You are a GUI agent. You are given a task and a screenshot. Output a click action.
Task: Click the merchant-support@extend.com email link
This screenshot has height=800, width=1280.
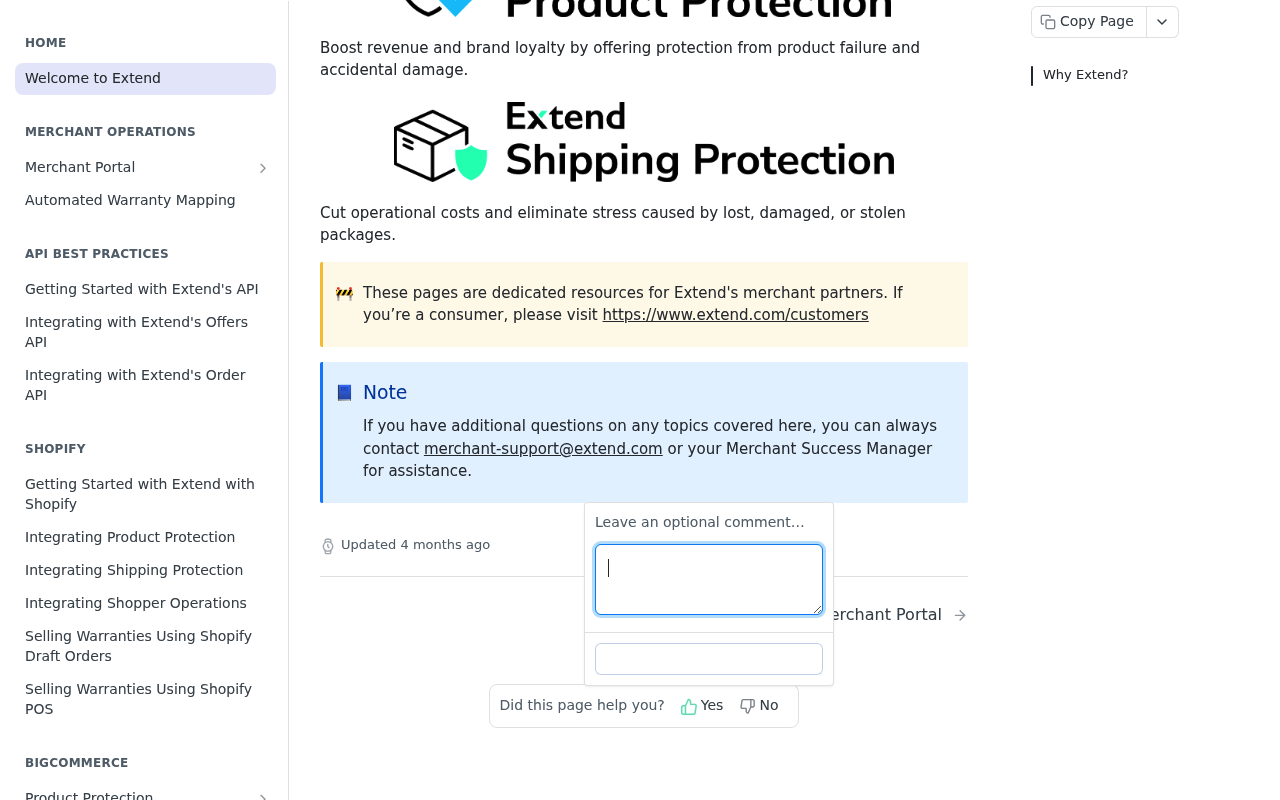(x=543, y=449)
